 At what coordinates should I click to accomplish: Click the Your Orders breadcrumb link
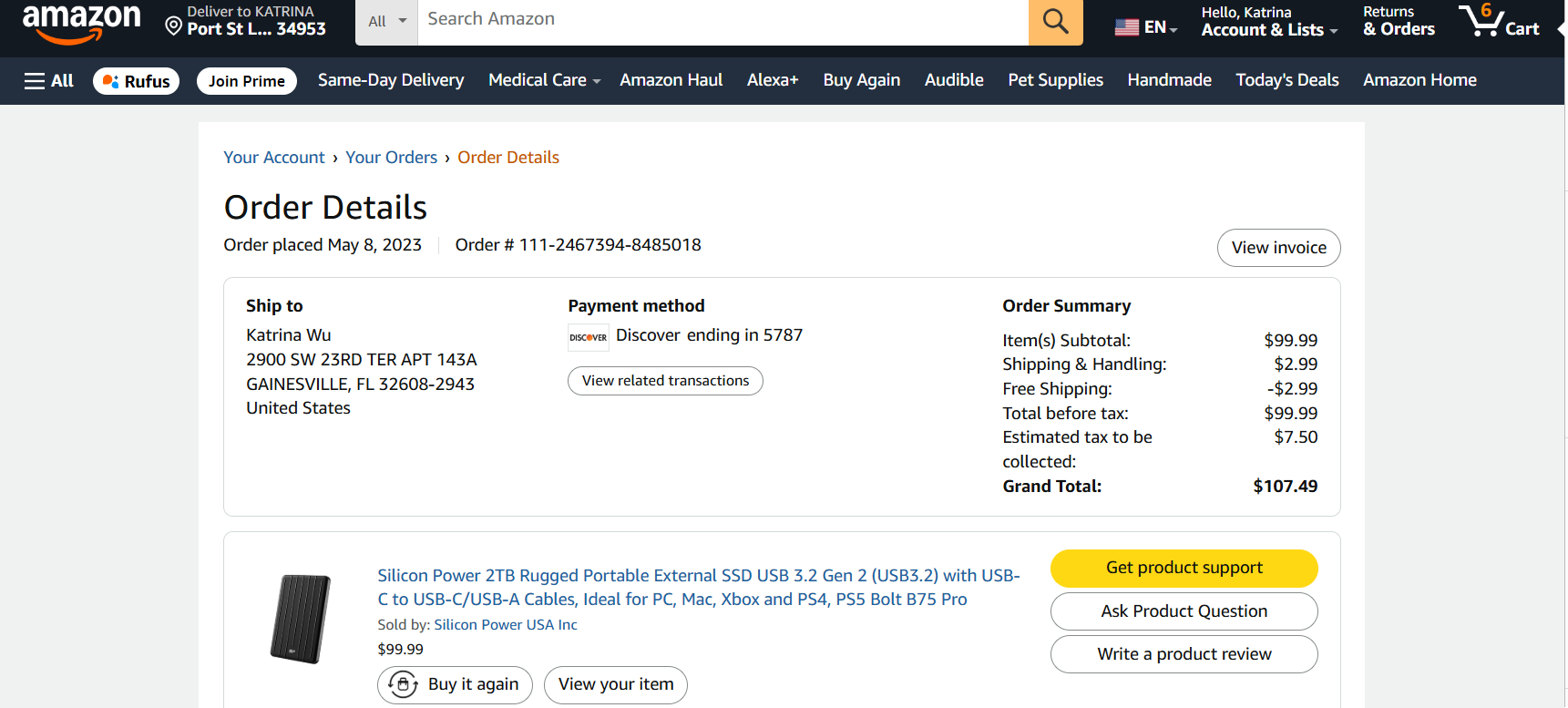coord(391,158)
